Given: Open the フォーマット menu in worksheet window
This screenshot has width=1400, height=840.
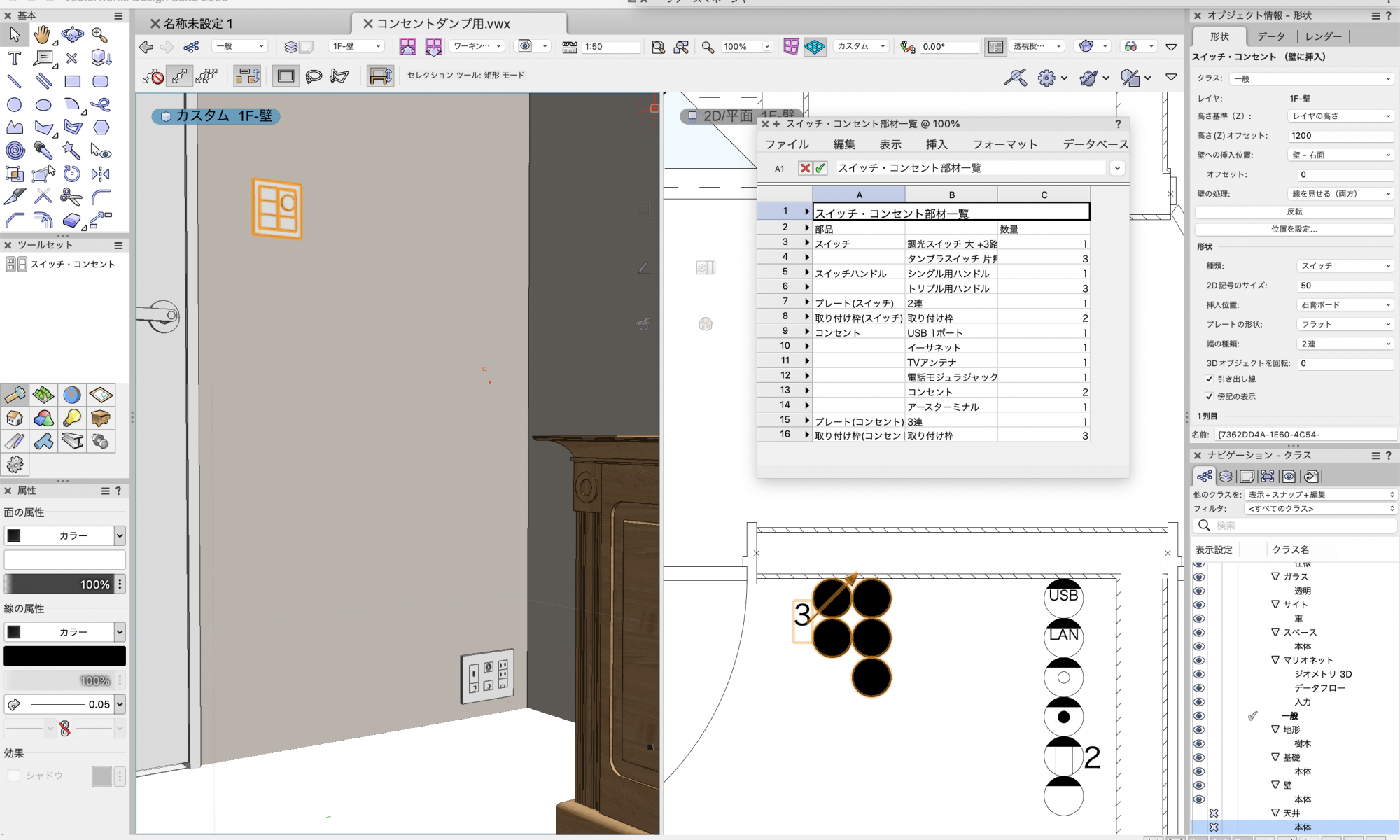Looking at the screenshot, I should 1004,144.
